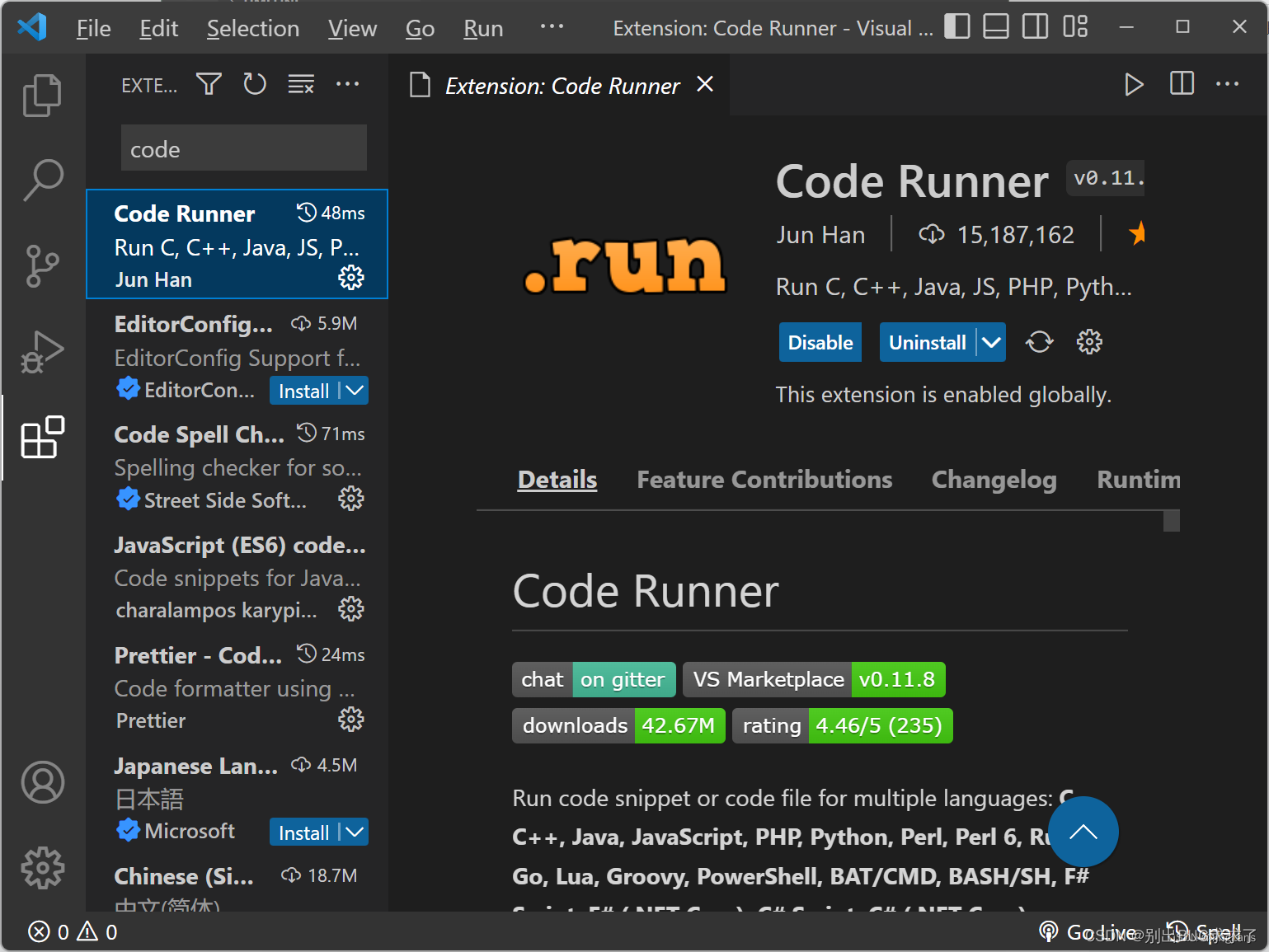
Task: Open the Go menu
Action: point(420,28)
